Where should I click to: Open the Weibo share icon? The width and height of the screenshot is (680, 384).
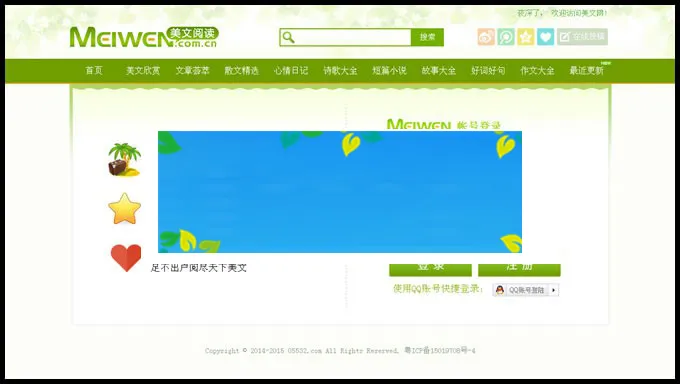click(x=486, y=37)
